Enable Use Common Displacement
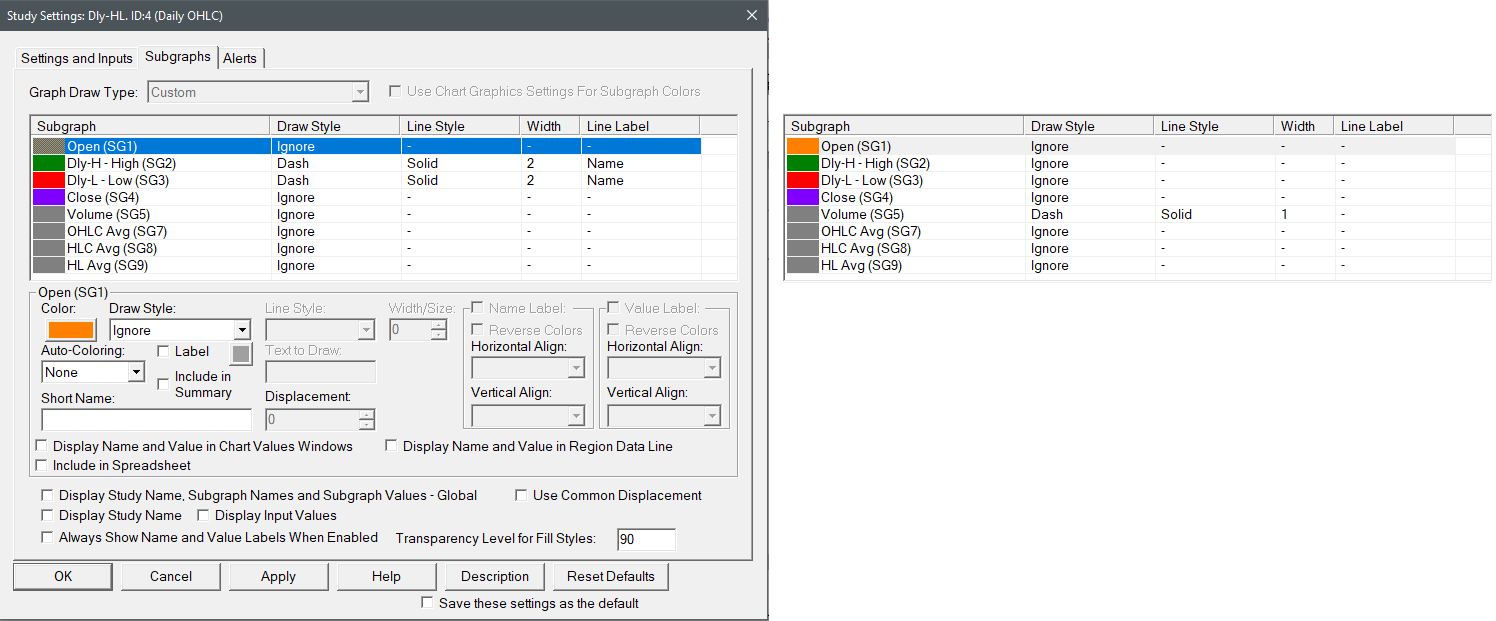Screen dimensions: 1496x621 (x=522, y=495)
